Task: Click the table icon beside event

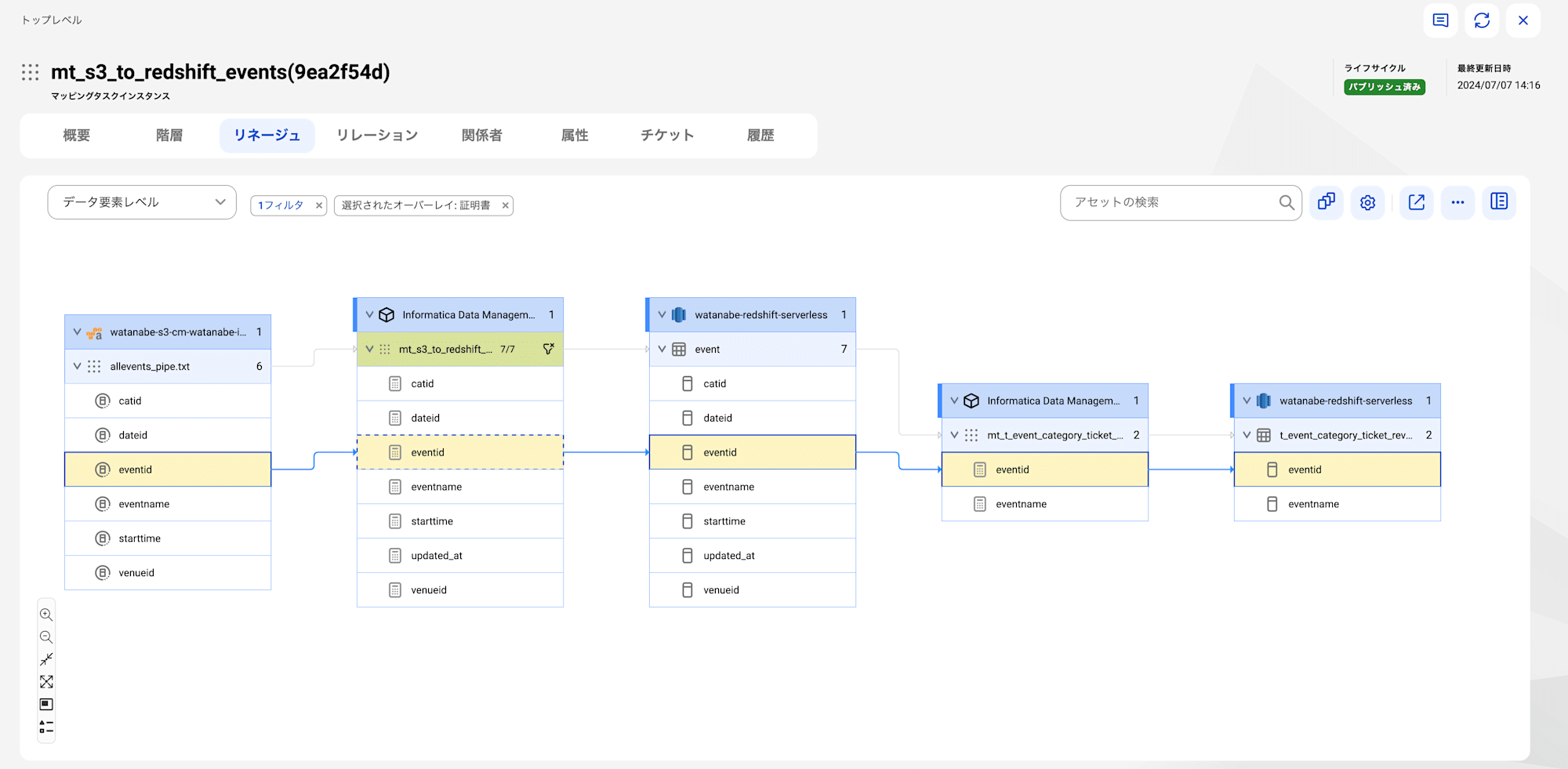Action: (x=679, y=350)
